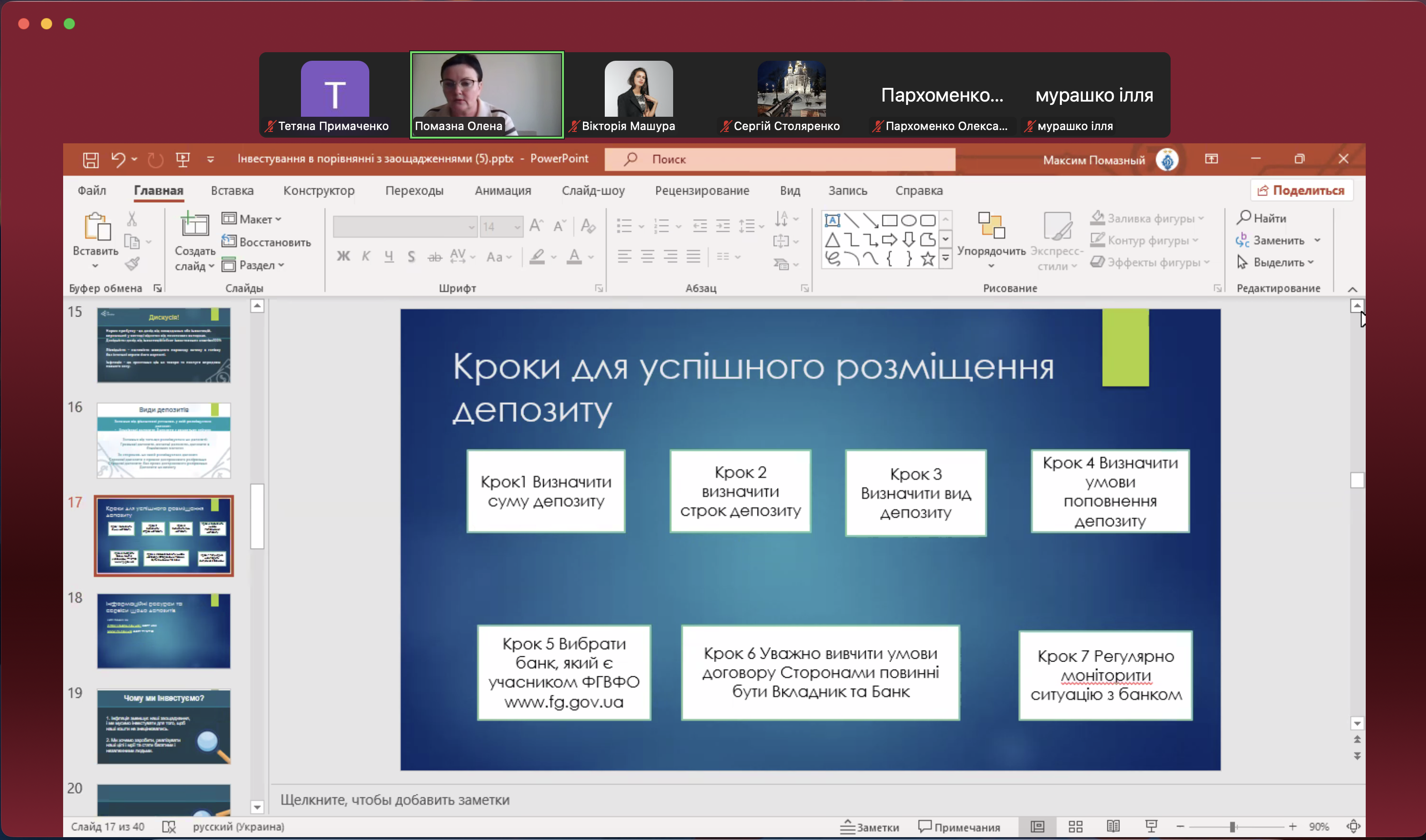
Task: Open the slide sorter view icon
Action: [1075, 826]
